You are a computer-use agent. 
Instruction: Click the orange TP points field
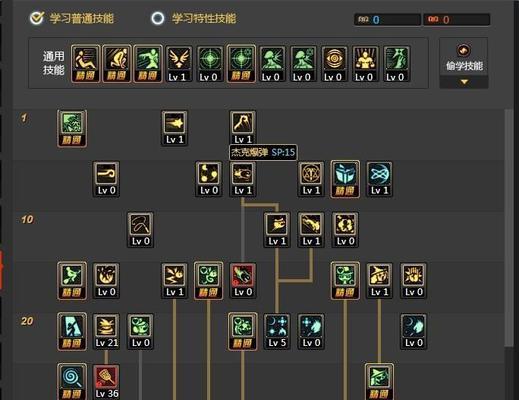(x=456, y=20)
